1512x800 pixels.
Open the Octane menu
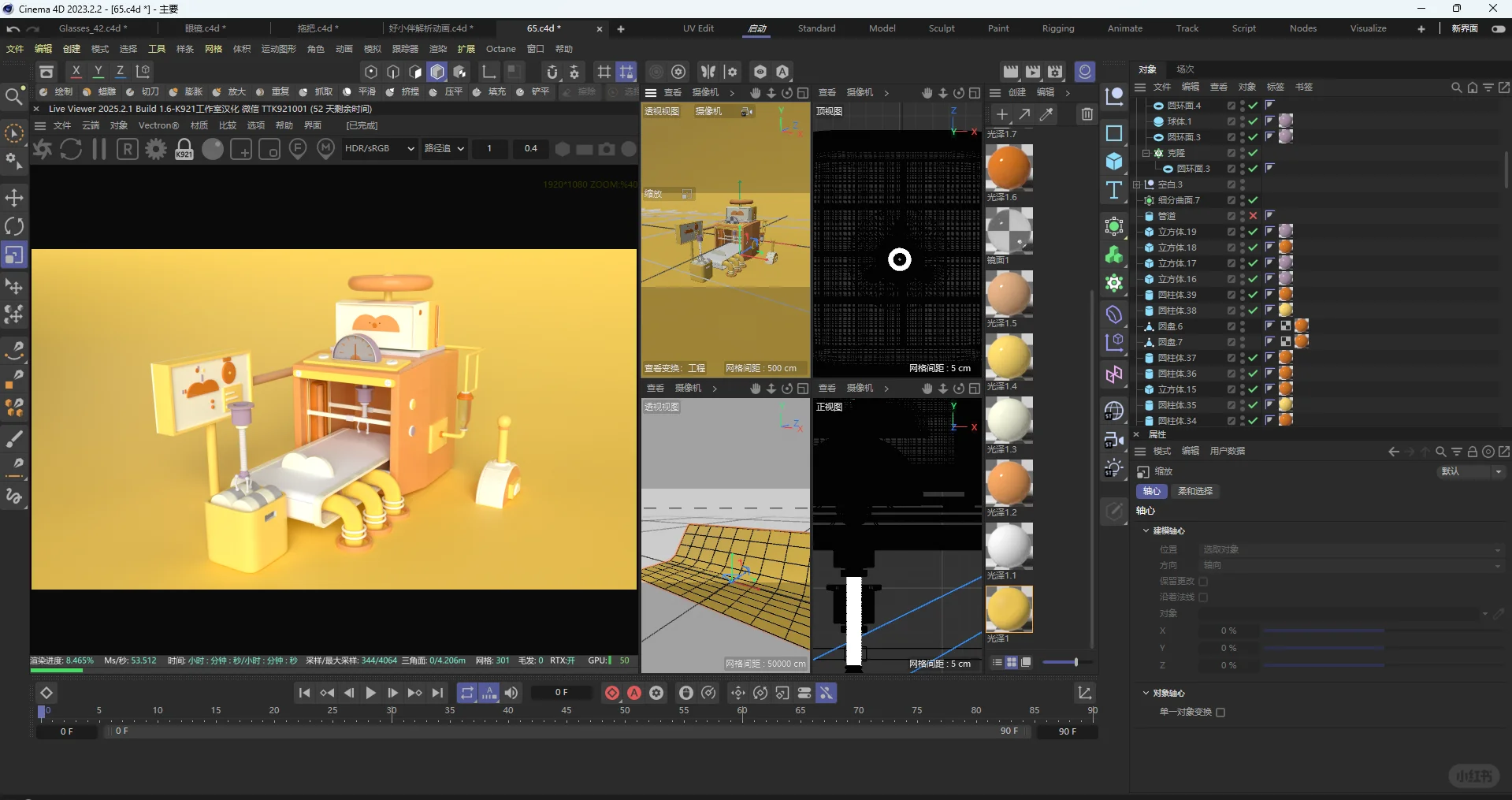coord(501,49)
